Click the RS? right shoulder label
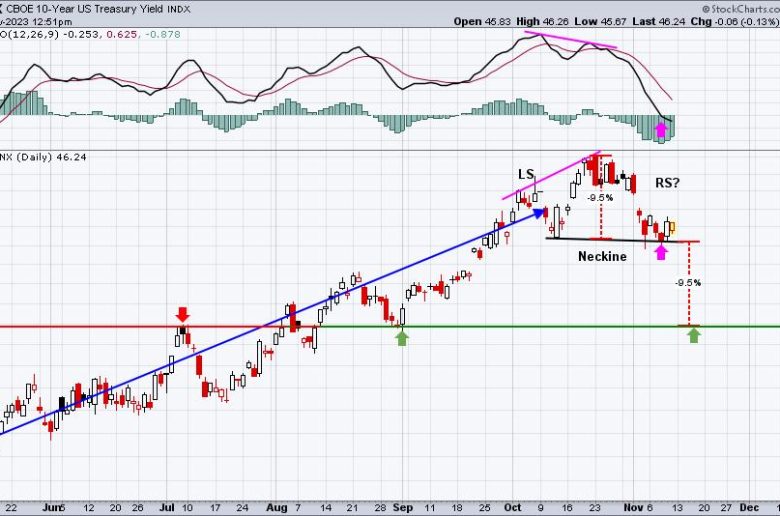 (667, 183)
